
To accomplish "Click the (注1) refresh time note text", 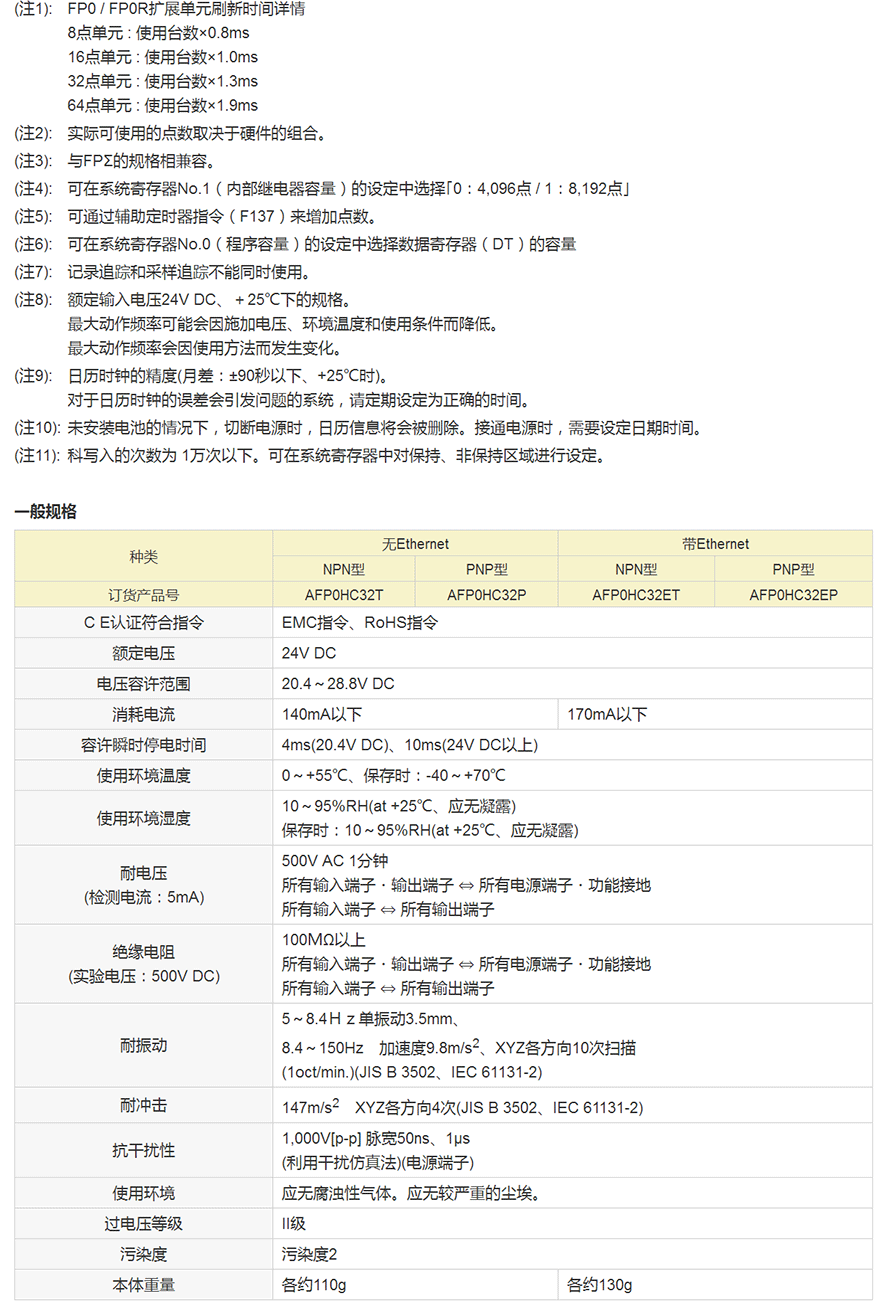I will [186, 9].
